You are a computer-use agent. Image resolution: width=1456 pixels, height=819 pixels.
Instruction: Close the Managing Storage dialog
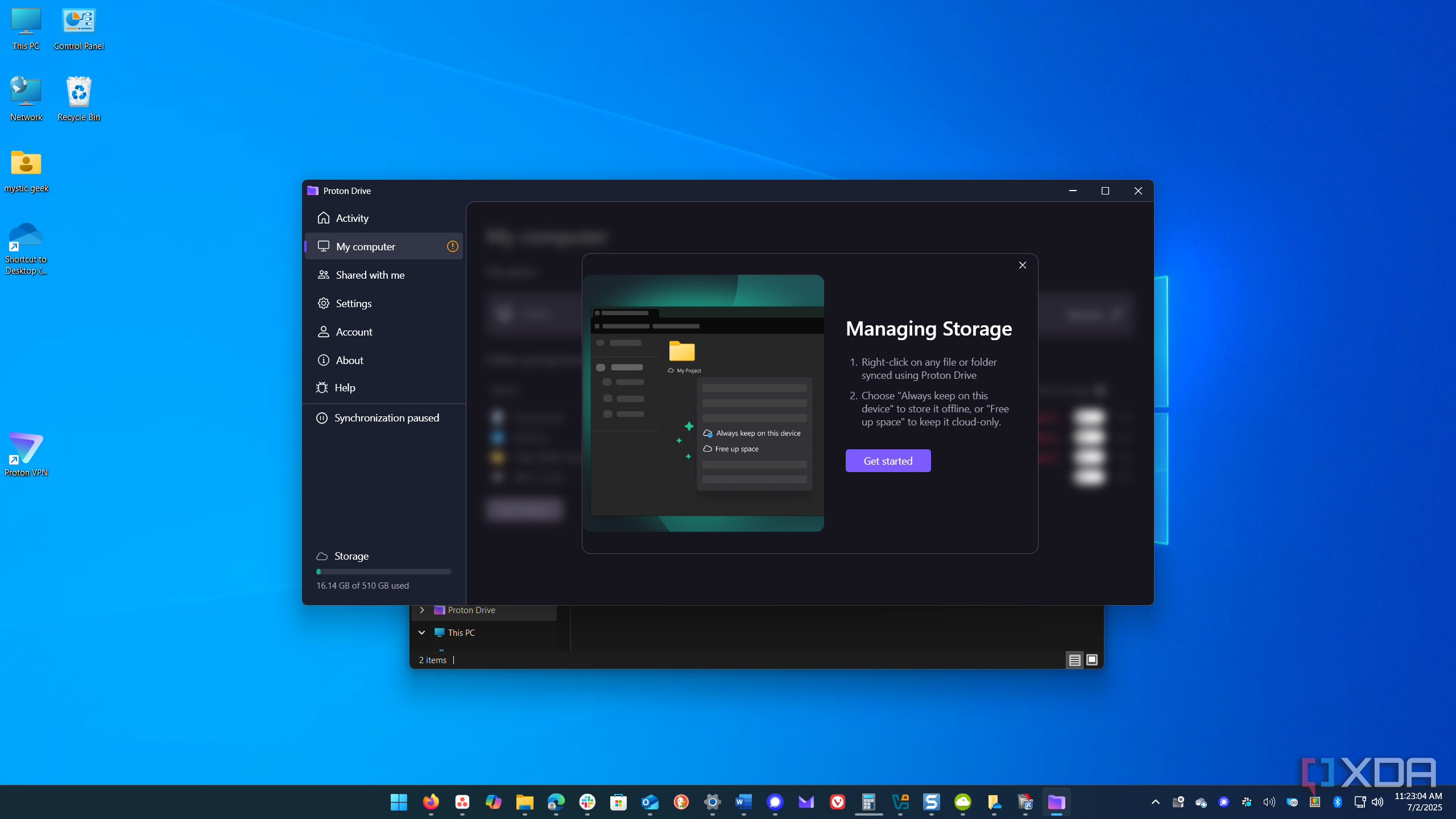pos(1023,266)
